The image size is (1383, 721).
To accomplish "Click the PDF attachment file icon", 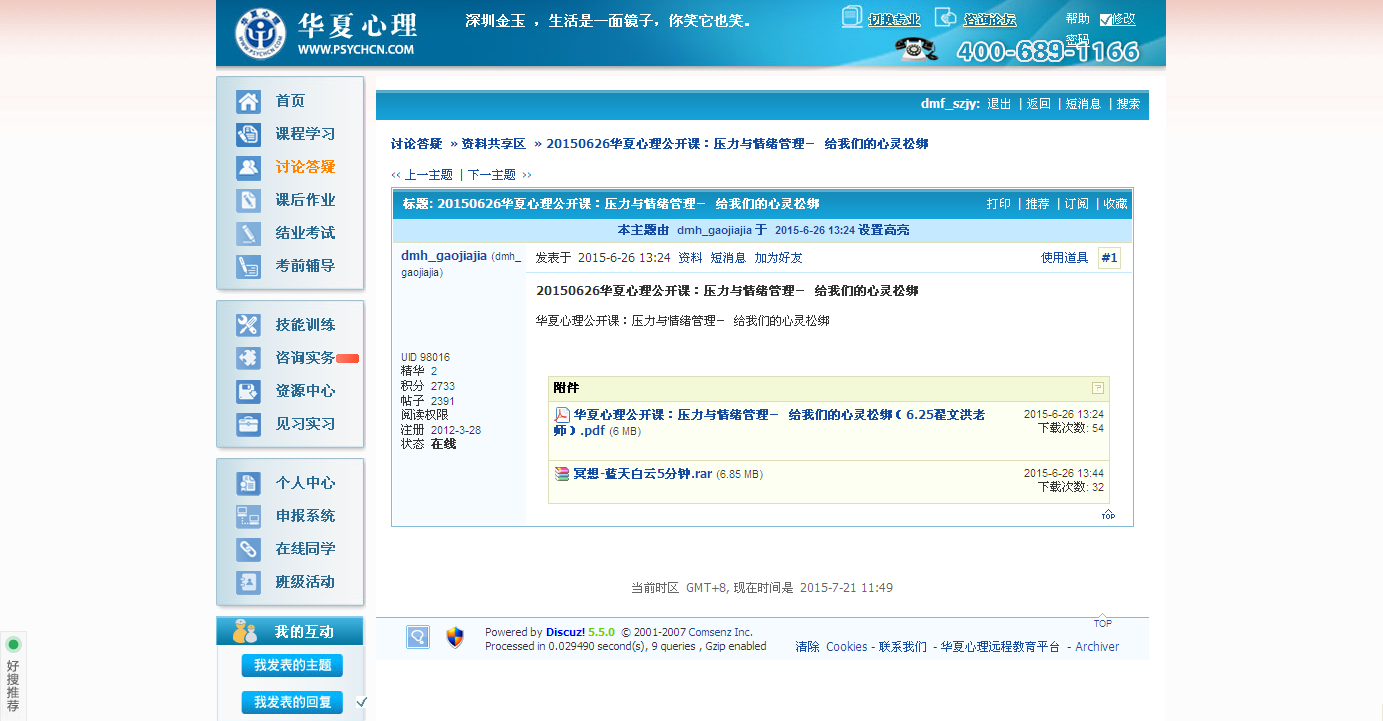I will 562,415.
